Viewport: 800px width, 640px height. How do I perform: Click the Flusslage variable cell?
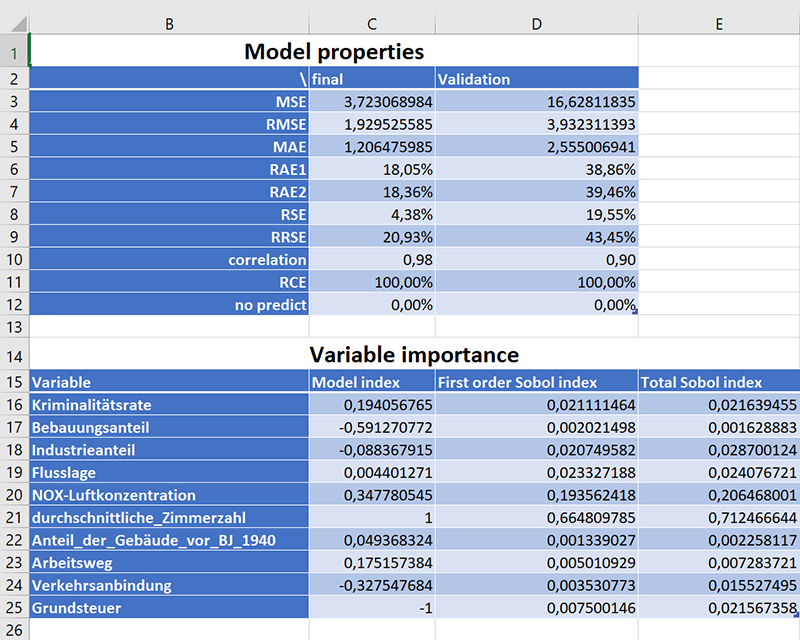pos(169,472)
